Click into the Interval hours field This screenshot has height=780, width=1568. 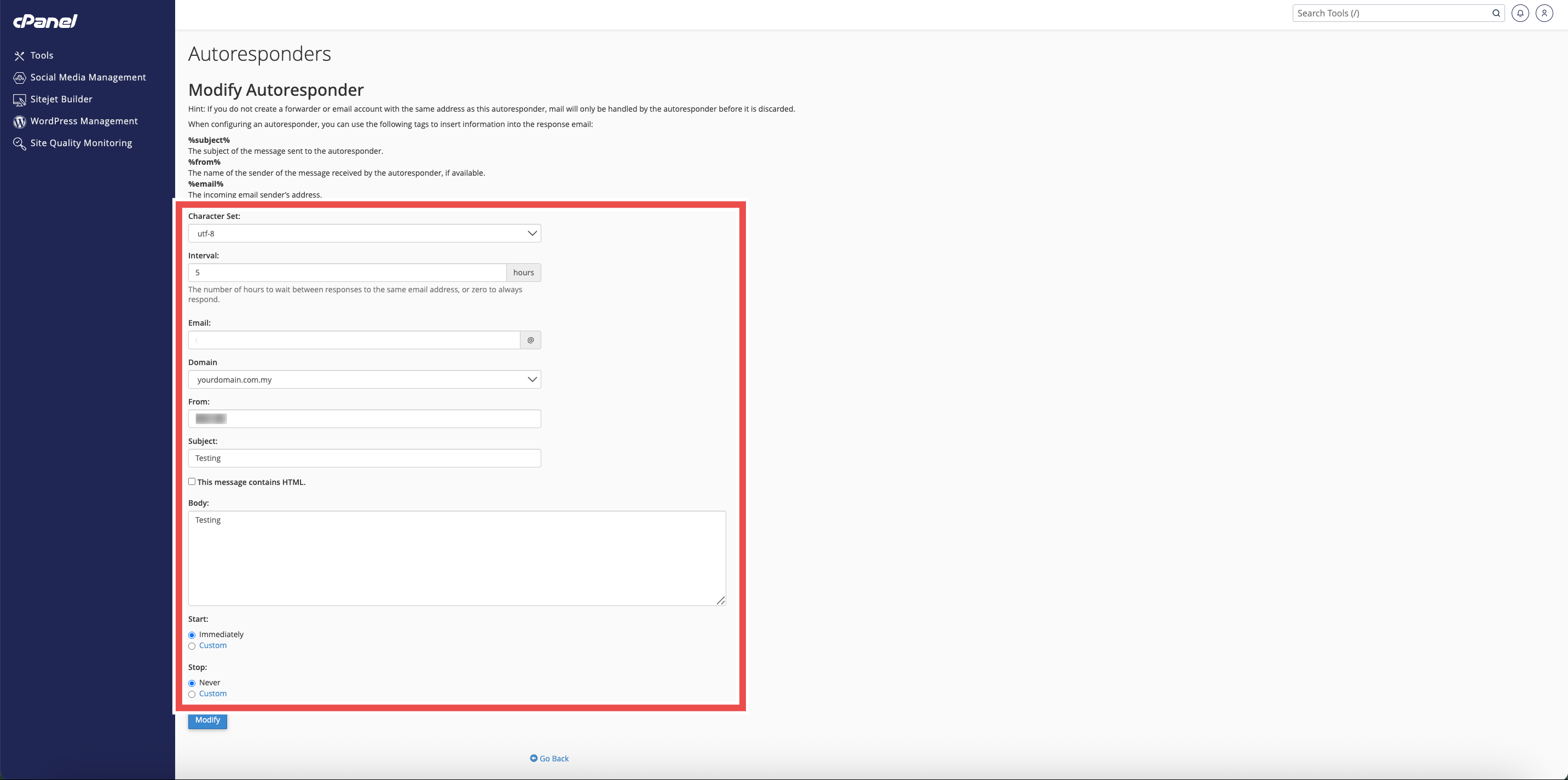(x=347, y=272)
